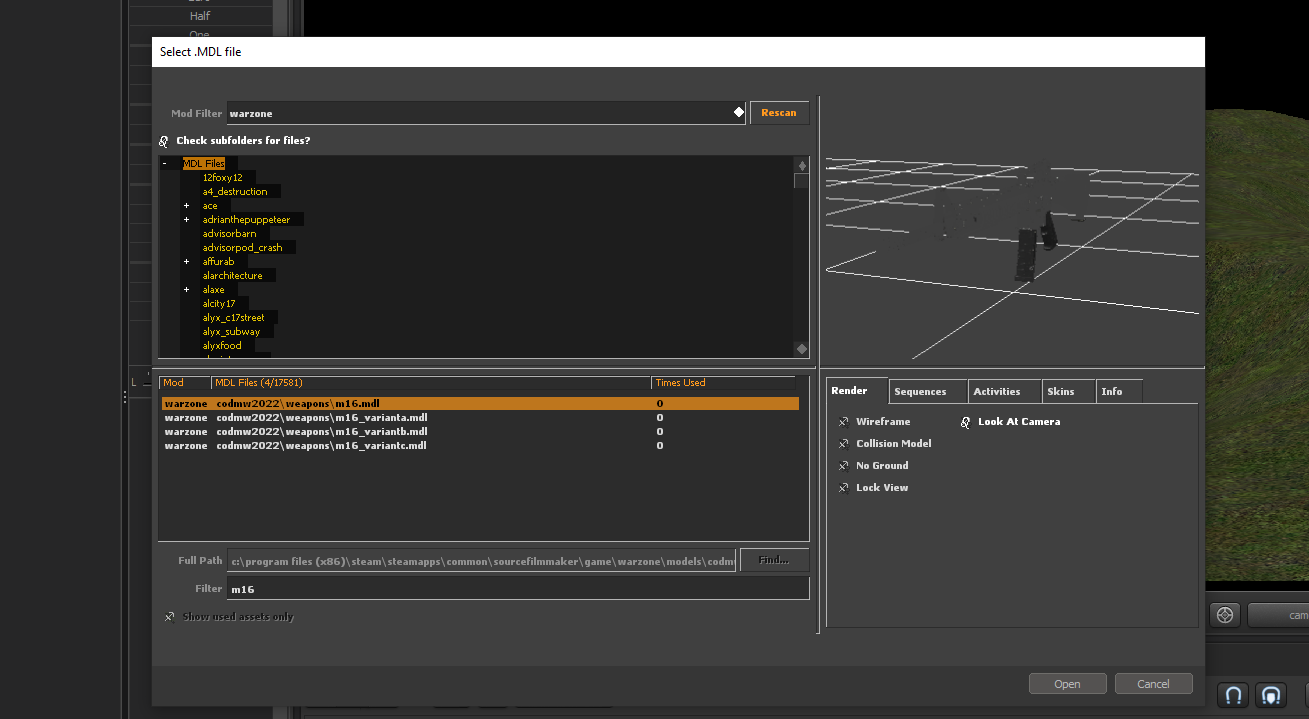Select the advisorbarn folder
The height and width of the screenshot is (719, 1309).
[229, 233]
